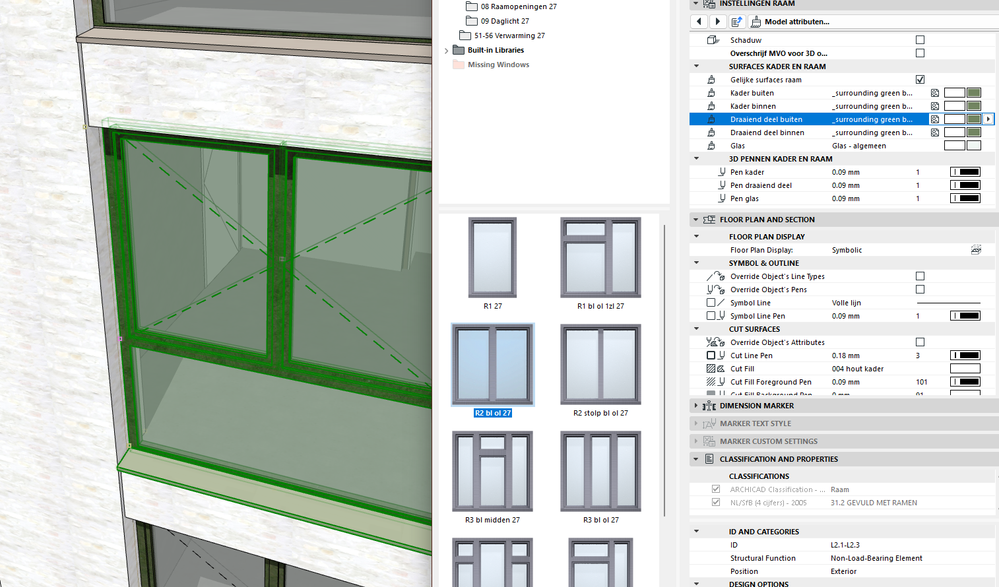Image resolution: width=999 pixels, height=587 pixels.
Task: Click the Floor Plan Display options icon
Action: [x=975, y=250]
